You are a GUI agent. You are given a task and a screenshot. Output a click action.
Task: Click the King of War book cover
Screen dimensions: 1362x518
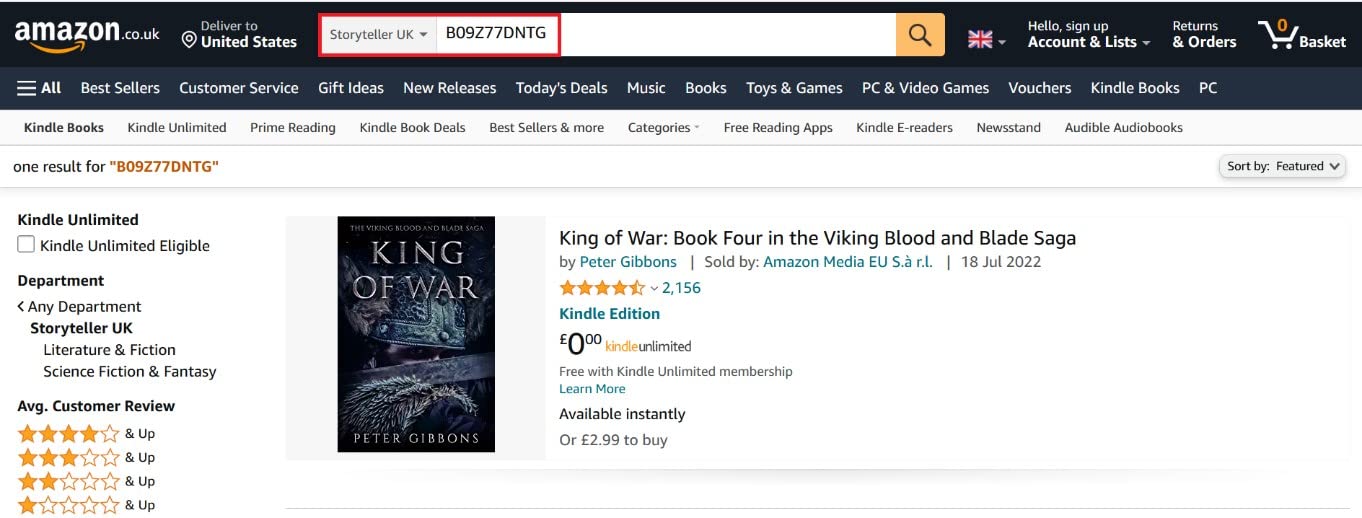point(416,334)
